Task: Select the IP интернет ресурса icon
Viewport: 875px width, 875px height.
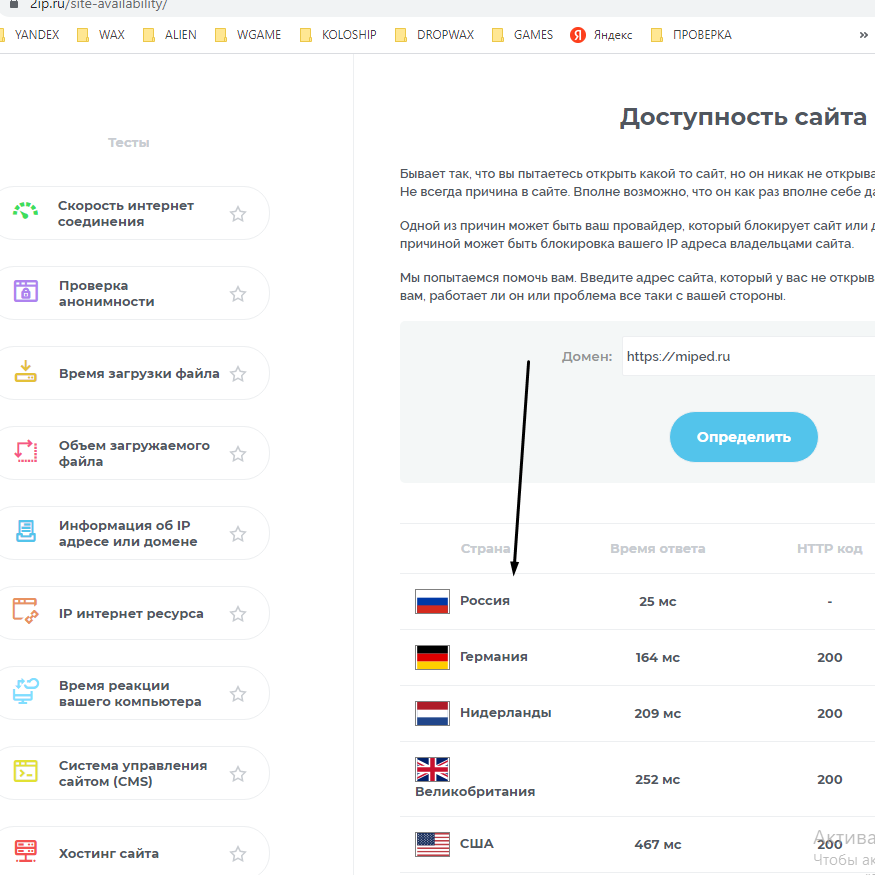Action: click(26, 611)
